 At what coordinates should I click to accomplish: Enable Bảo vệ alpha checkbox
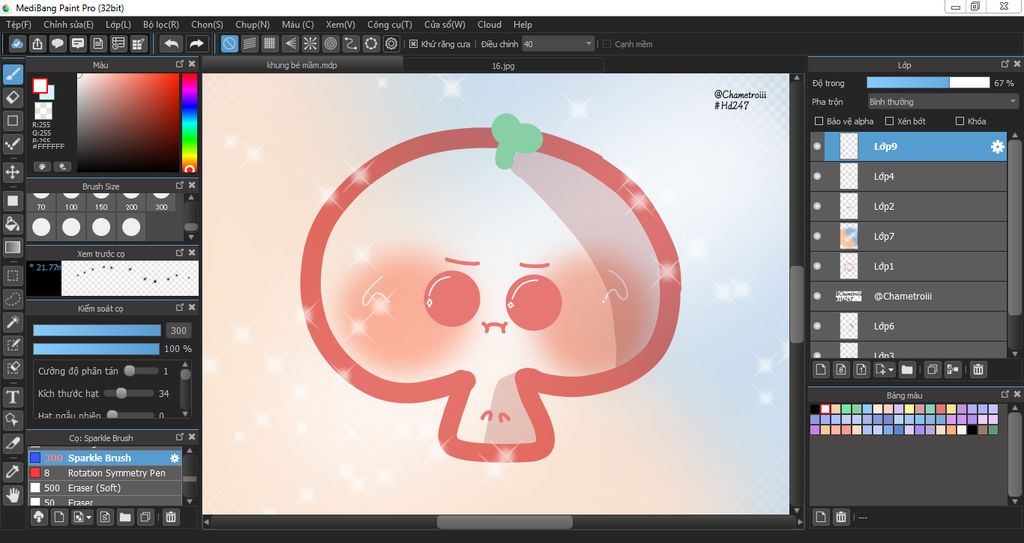tap(819, 121)
